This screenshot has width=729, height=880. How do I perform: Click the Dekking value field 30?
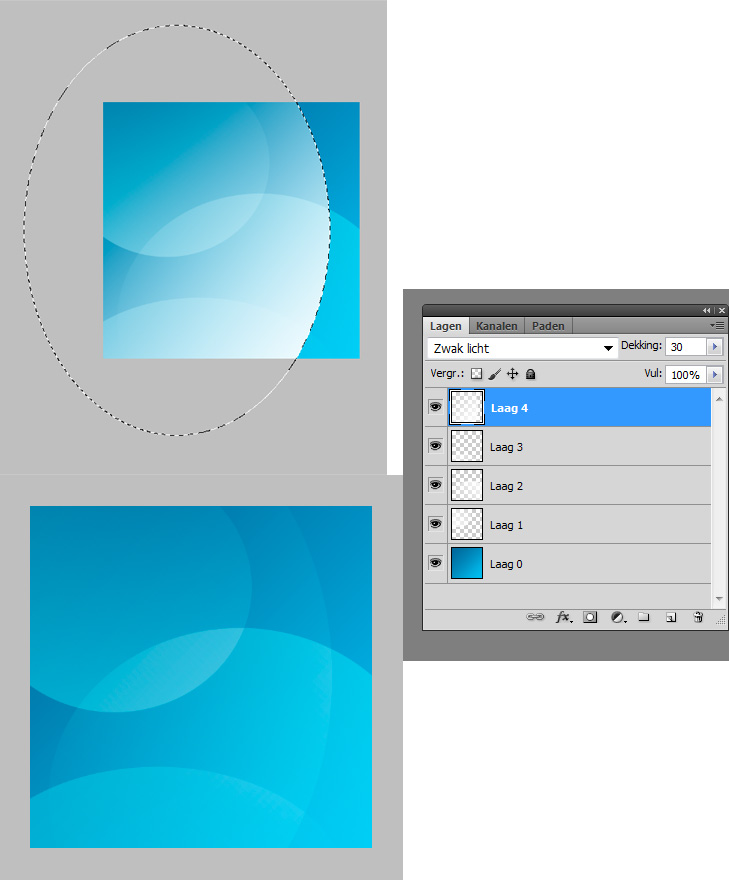click(686, 347)
